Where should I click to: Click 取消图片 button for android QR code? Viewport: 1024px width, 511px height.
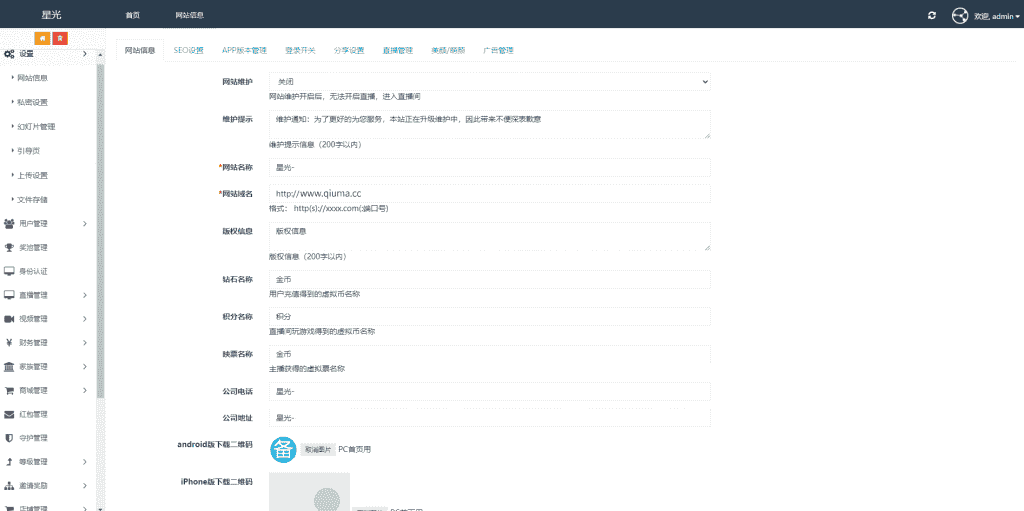[x=318, y=450]
